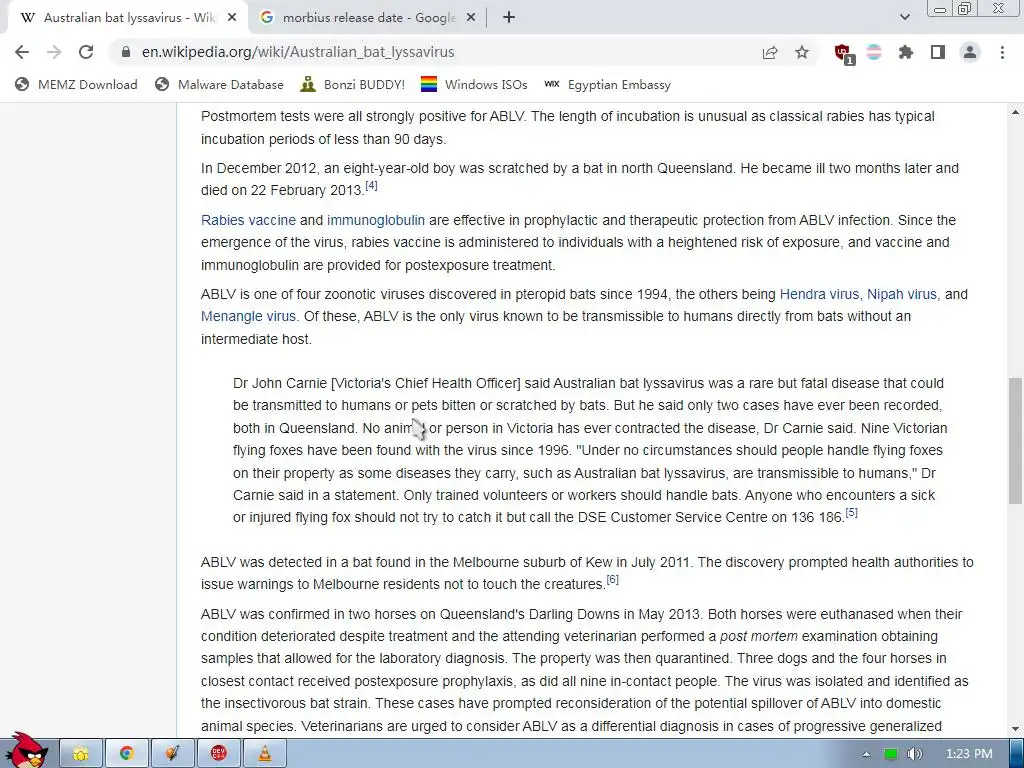Image resolution: width=1024 pixels, height=768 pixels.
Task: Follow the immunoglobulin link
Action: click(x=376, y=221)
